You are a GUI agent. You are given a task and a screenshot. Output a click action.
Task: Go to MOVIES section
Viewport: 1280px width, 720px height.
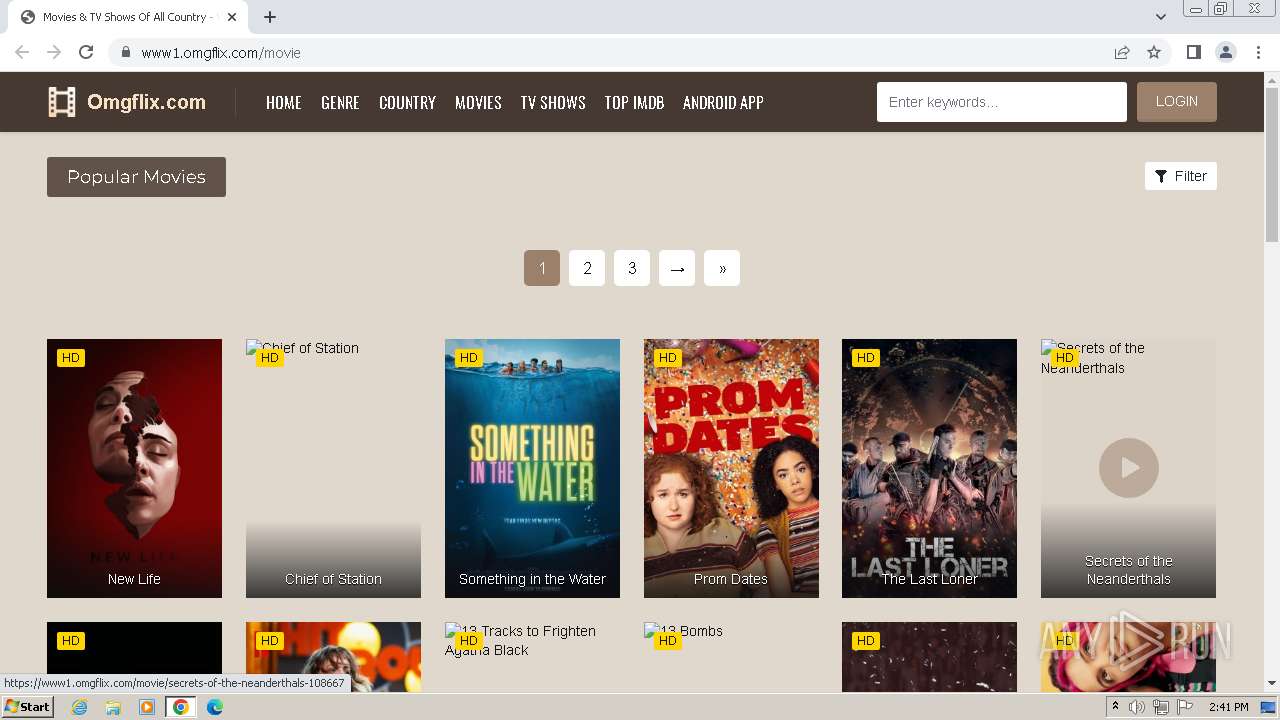click(x=478, y=102)
